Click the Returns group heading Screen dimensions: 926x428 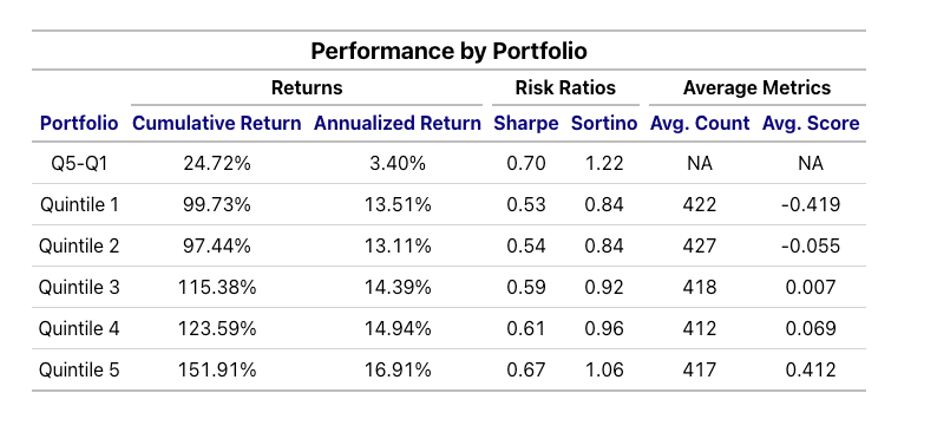[307, 88]
